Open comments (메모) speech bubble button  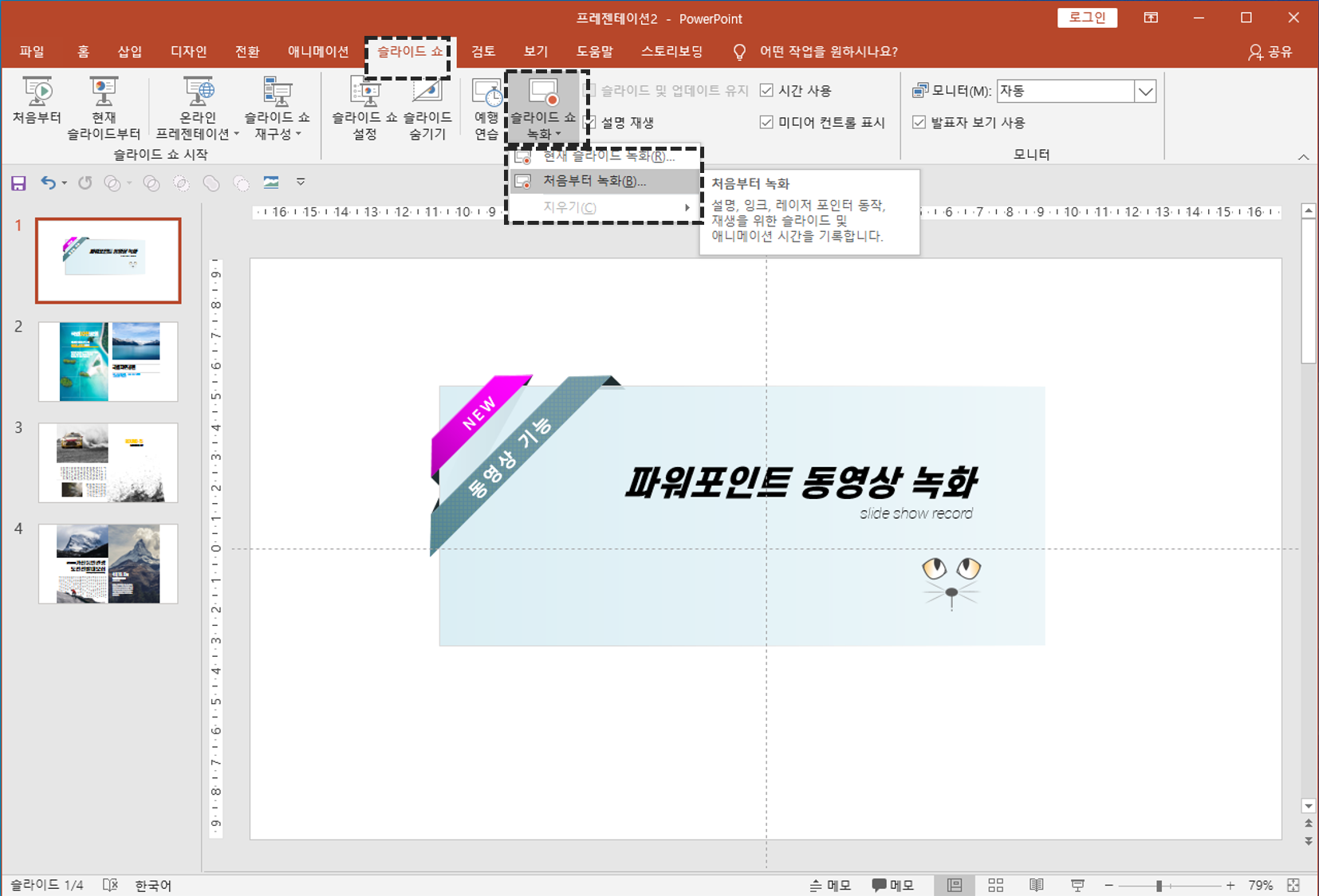tap(892, 885)
